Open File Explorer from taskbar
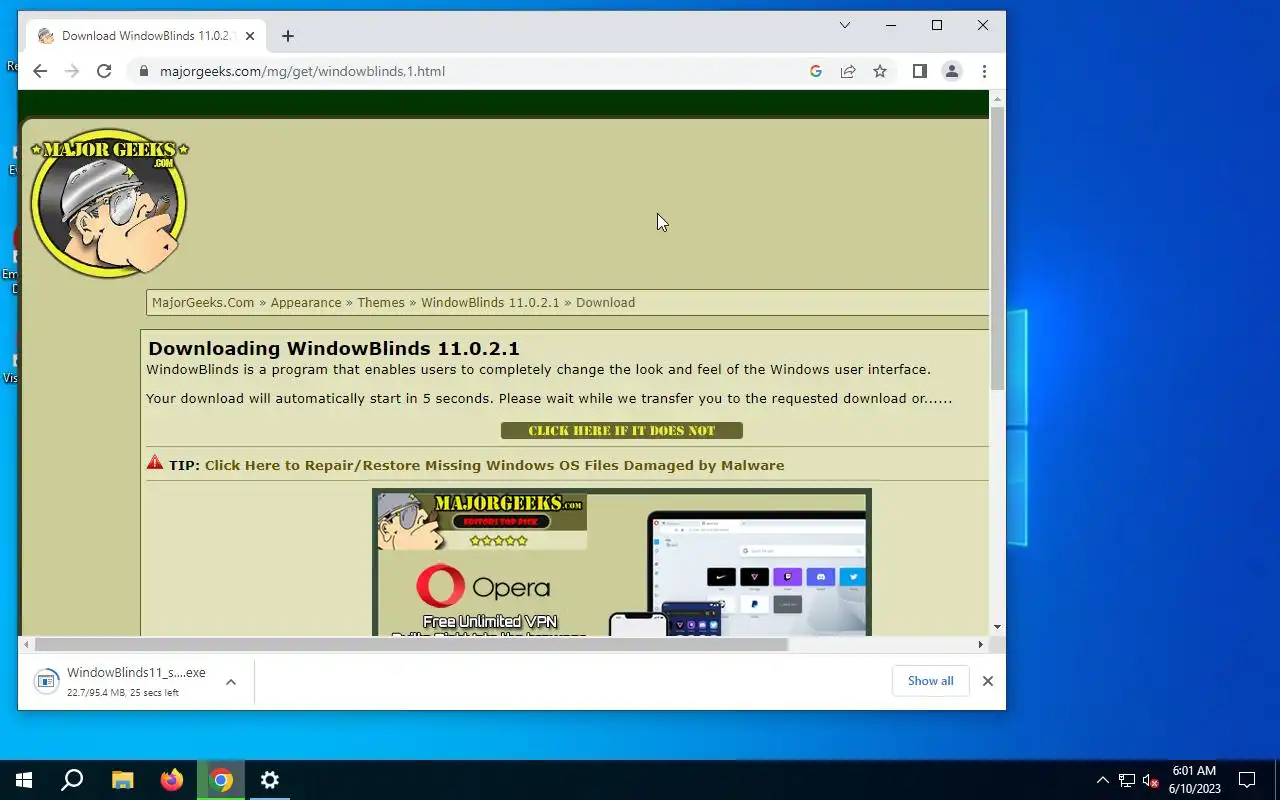 (122, 780)
